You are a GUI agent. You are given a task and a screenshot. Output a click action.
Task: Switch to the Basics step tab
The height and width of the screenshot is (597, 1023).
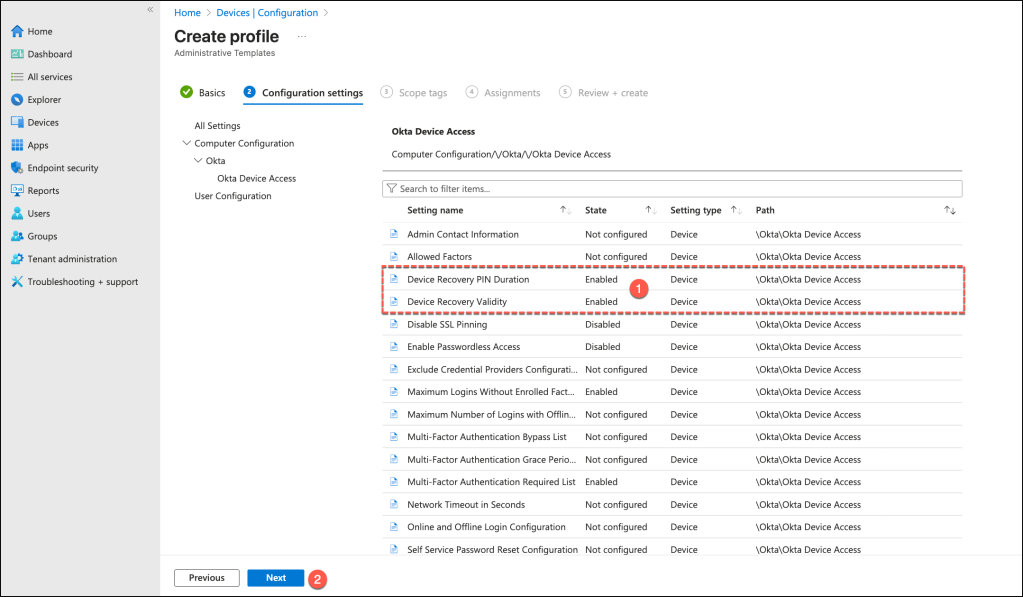pyautogui.click(x=203, y=93)
